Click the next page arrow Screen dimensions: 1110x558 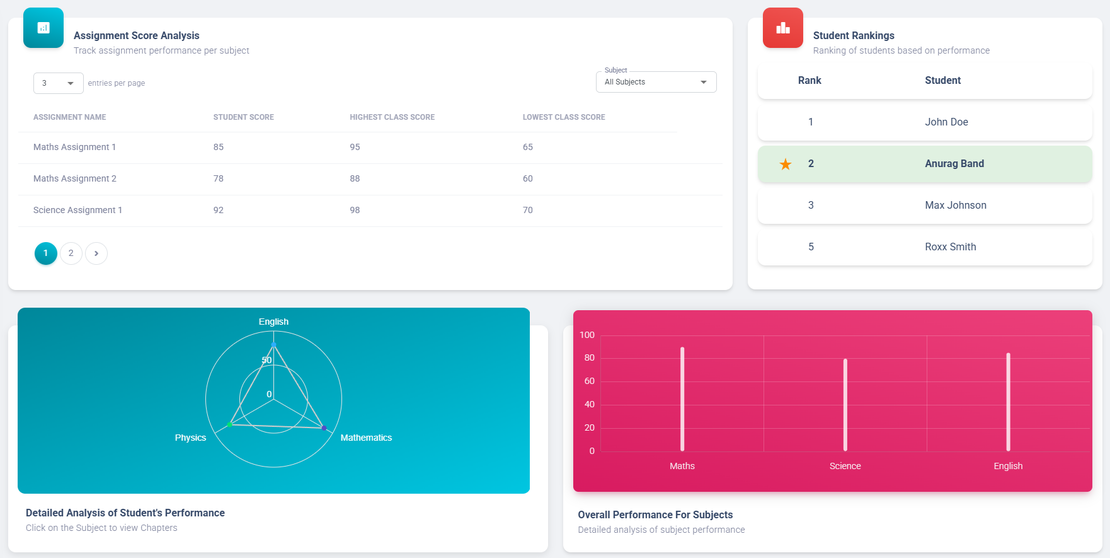coord(96,253)
